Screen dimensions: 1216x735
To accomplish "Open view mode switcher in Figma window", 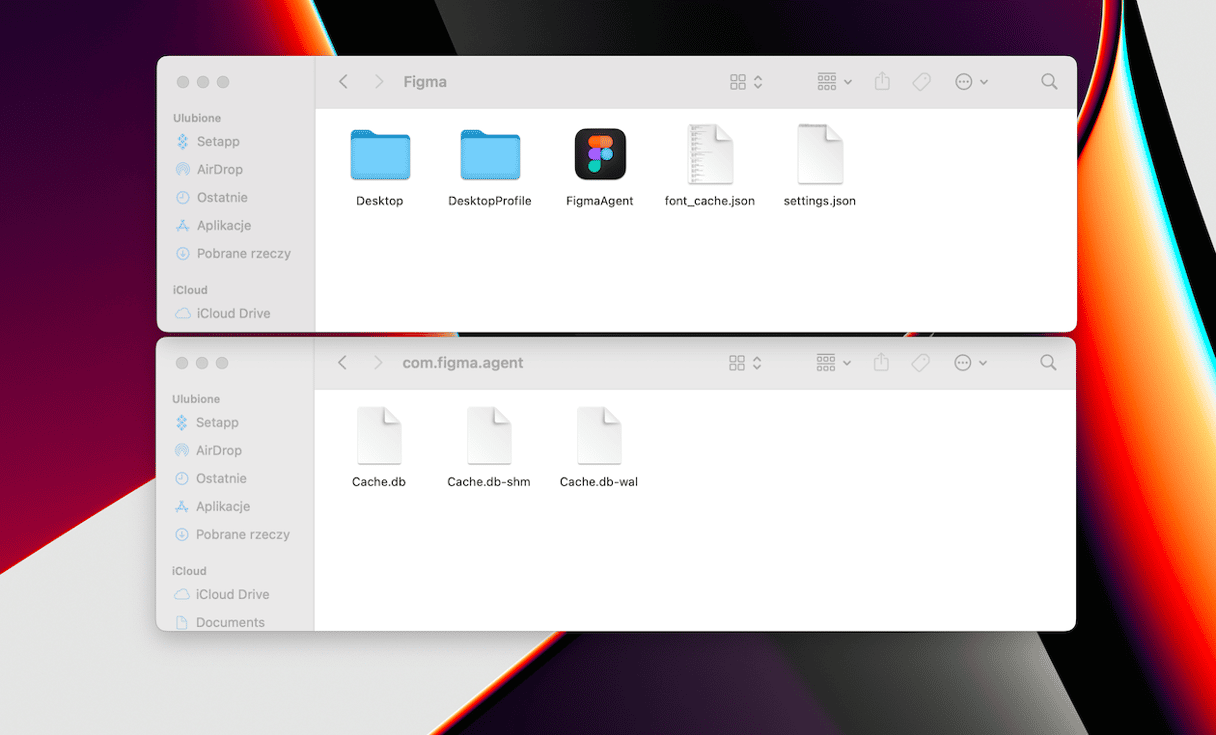I will (x=746, y=82).
